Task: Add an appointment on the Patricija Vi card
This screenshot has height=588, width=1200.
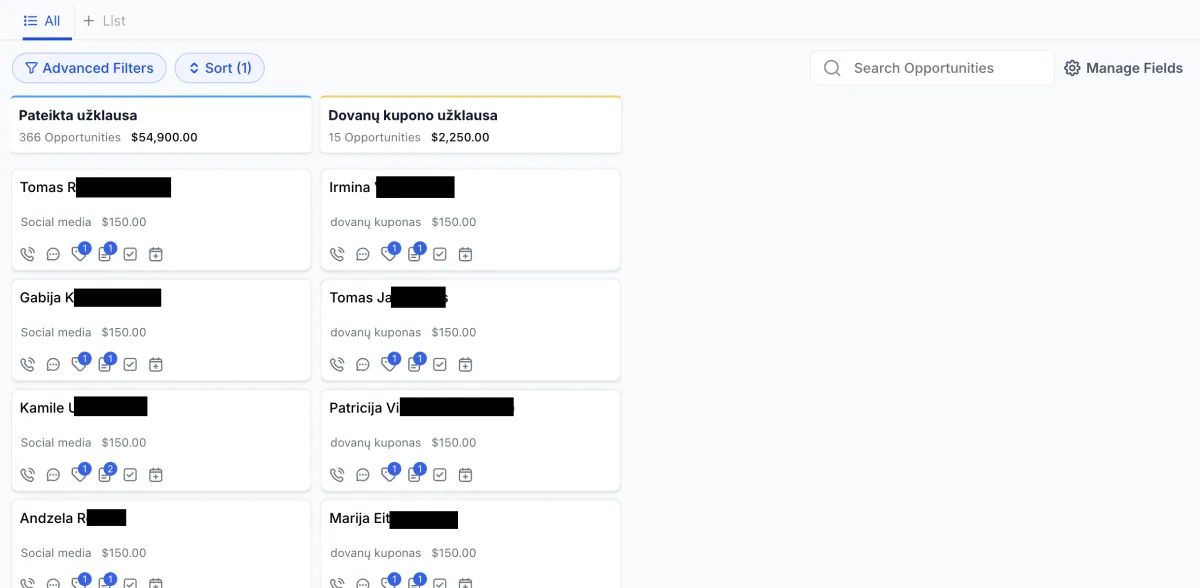Action: (x=465, y=474)
